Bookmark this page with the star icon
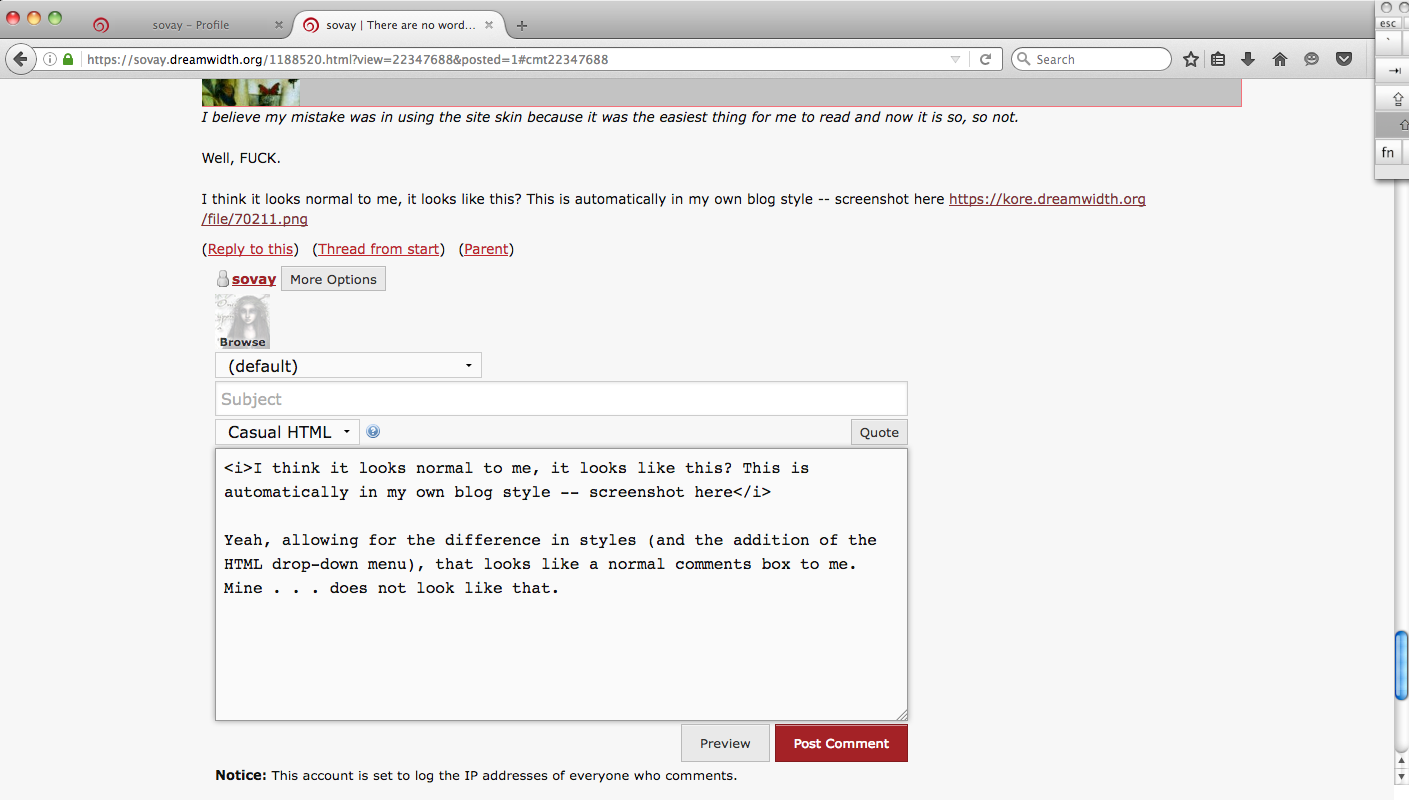1409x800 pixels. tap(1190, 60)
